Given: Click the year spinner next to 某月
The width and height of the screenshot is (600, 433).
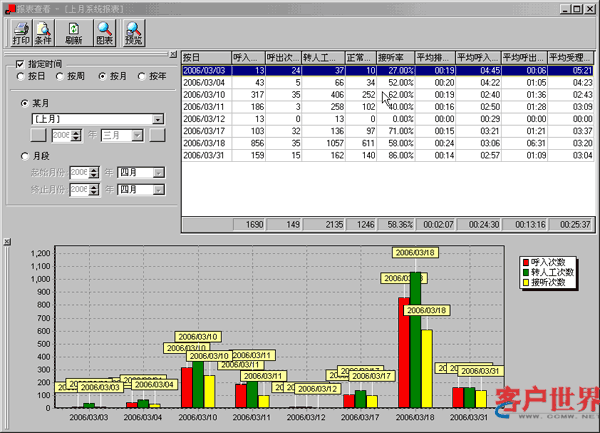Looking at the screenshot, I should tap(77, 135).
